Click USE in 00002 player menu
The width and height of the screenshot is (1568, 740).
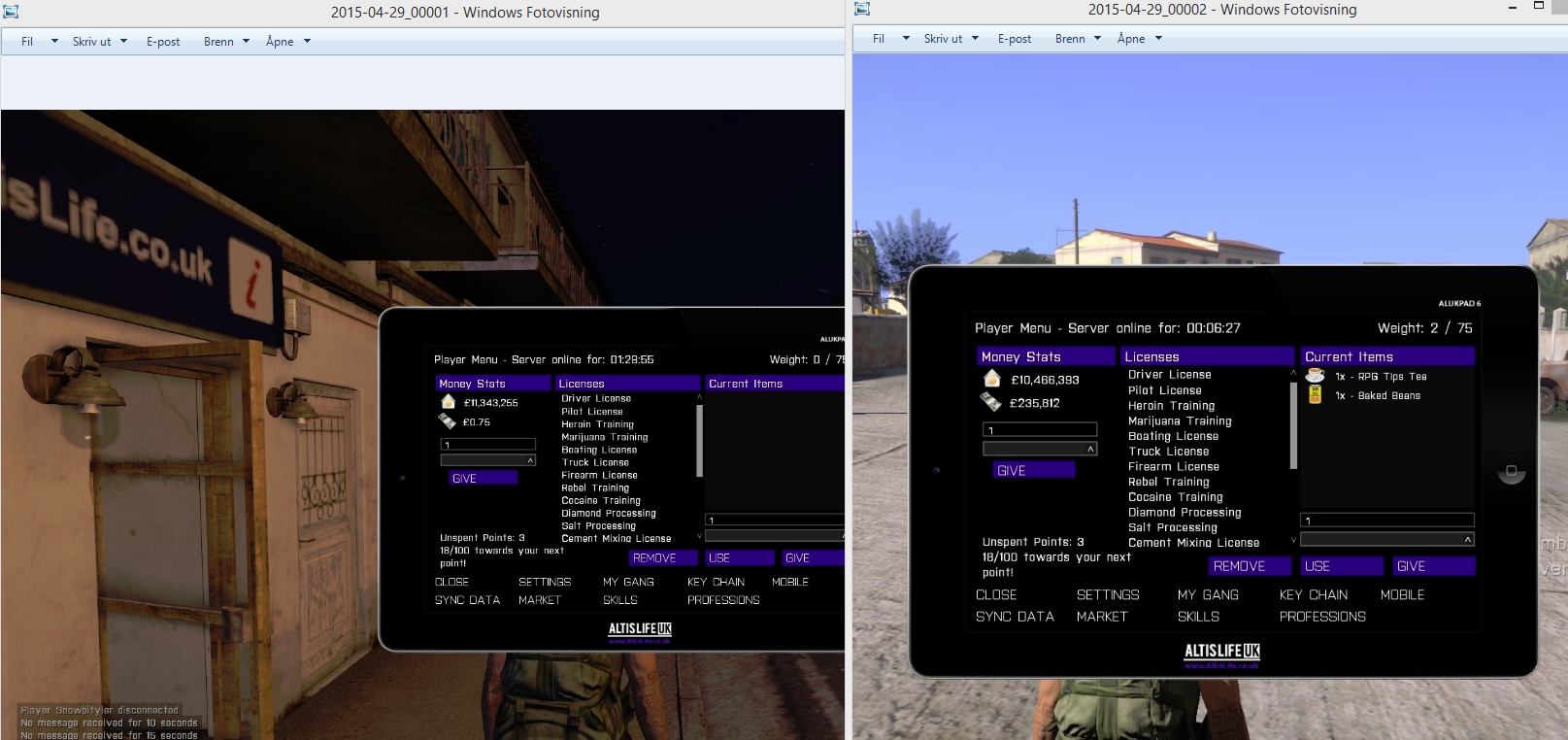point(1342,566)
